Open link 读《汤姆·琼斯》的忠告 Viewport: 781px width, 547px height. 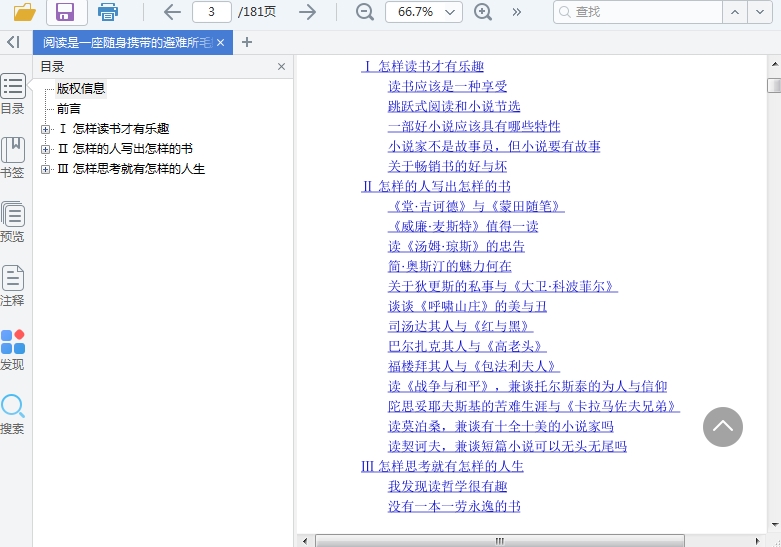click(x=456, y=246)
